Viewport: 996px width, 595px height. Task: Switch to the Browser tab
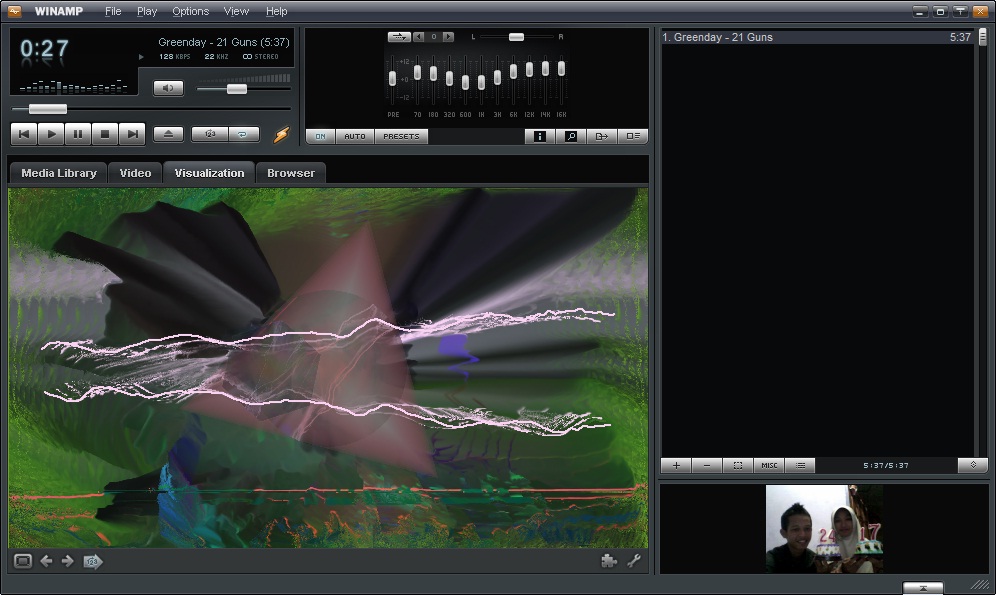(290, 172)
